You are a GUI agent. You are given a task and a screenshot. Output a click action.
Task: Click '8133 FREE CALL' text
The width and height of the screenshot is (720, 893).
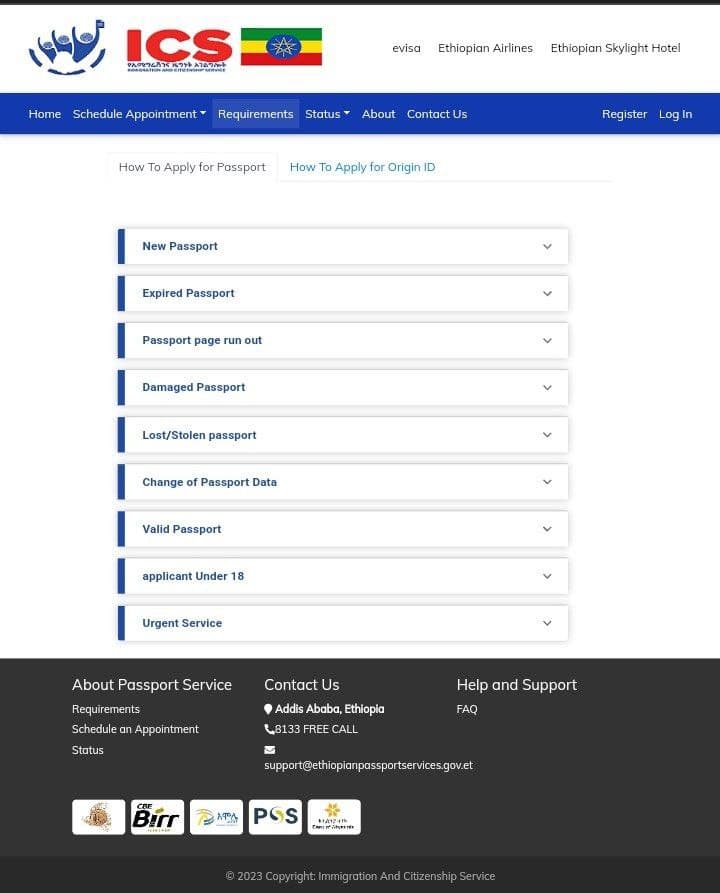316,730
